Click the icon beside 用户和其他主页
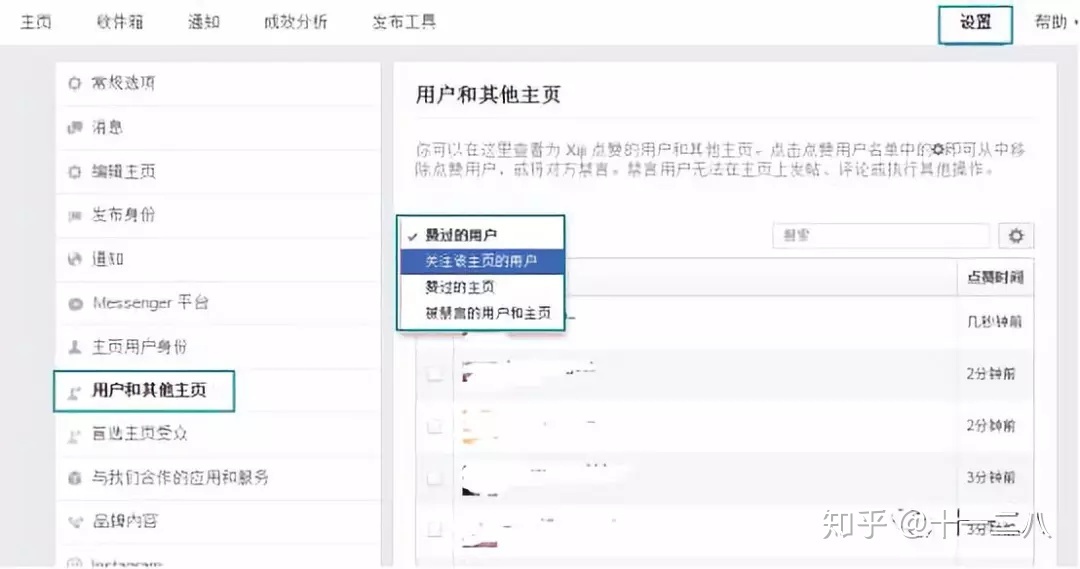Image resolution: width=1080 pixels, height=569 pixels. click(x=74, y=392)
